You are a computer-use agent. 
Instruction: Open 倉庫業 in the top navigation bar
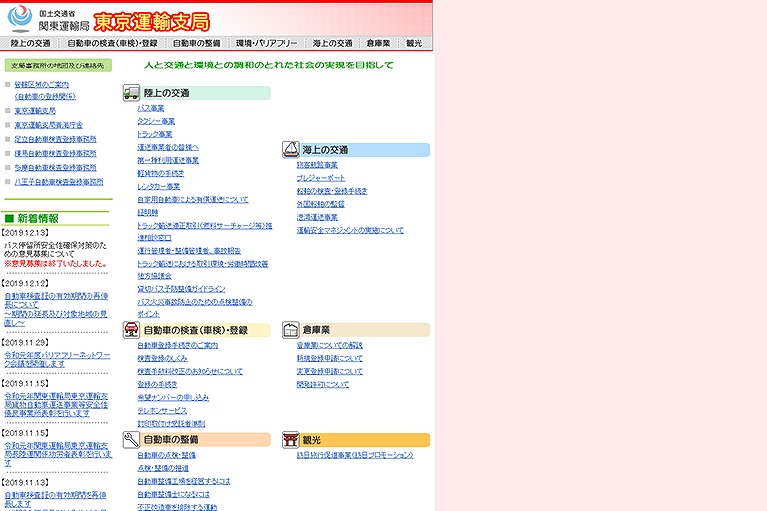point(378,43)
